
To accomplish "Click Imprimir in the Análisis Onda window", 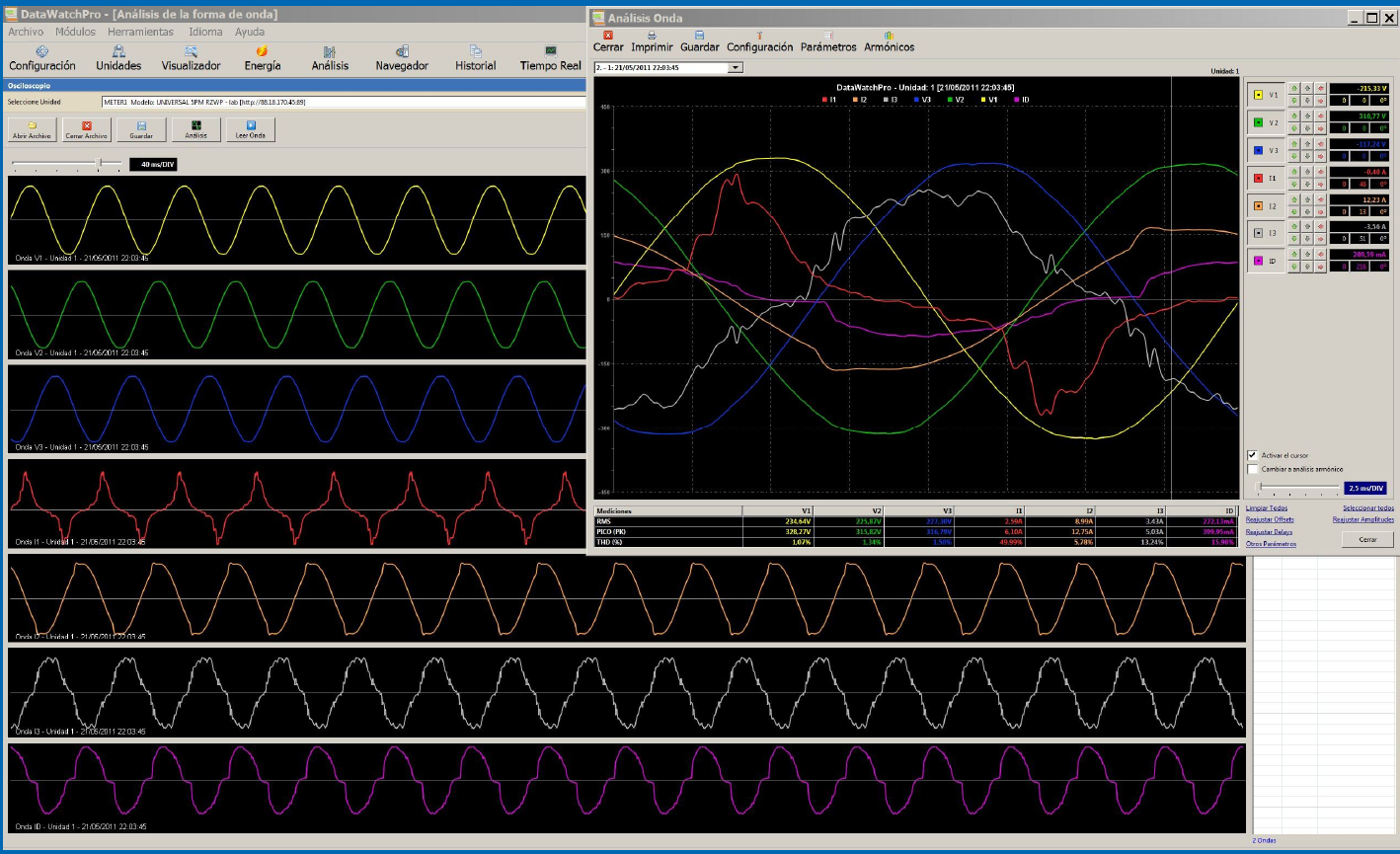I will [x=652, y=40].
